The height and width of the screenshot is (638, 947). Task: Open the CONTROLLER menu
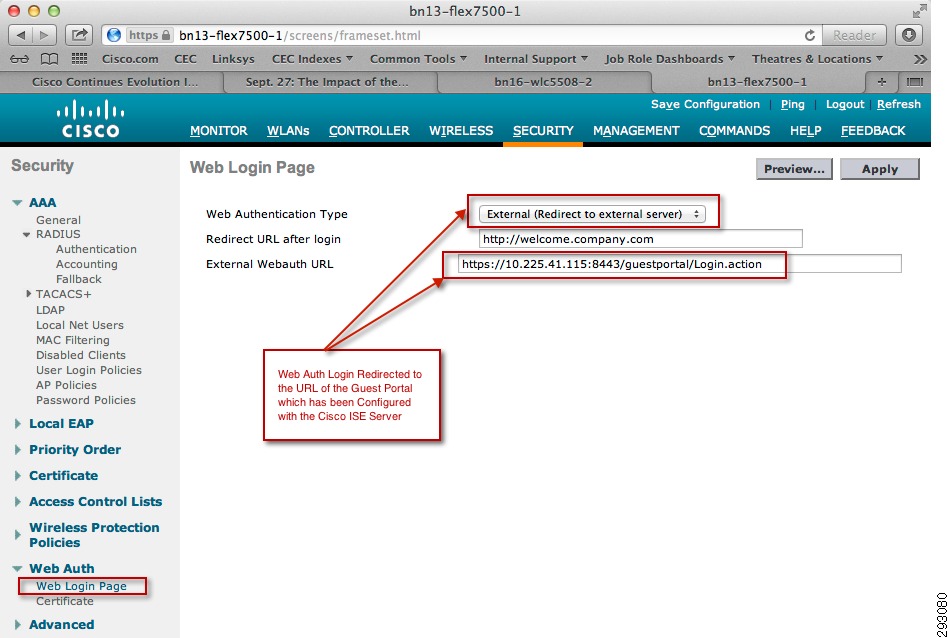click(x=369, y=130)
